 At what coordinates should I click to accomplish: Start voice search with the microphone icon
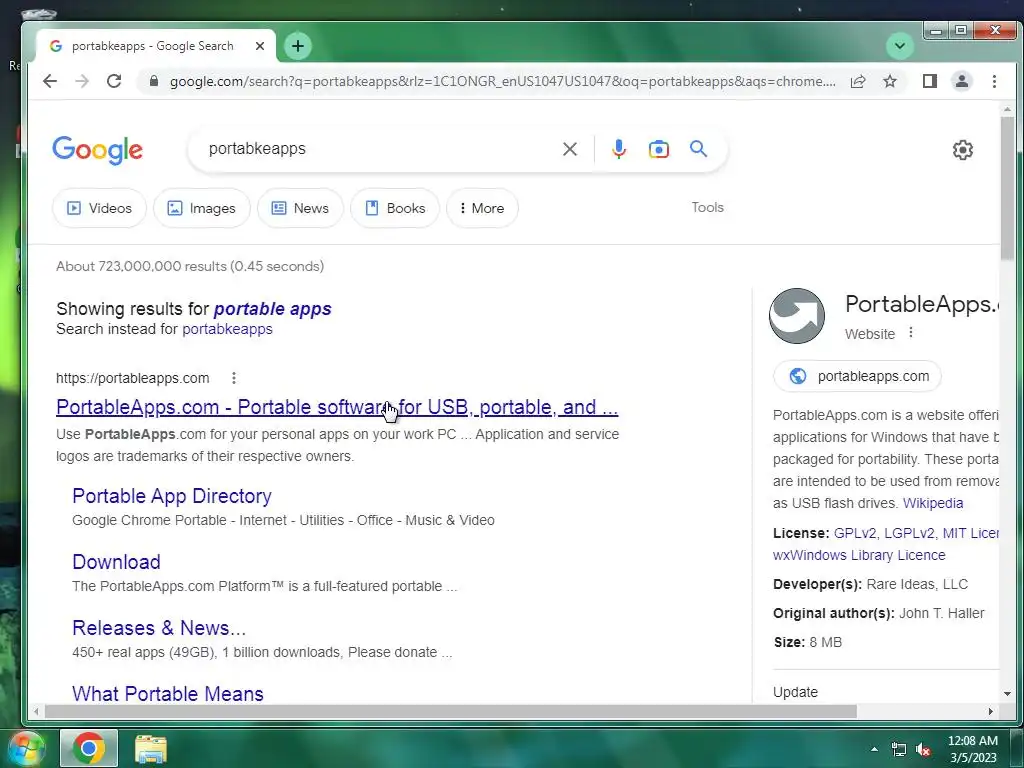tap(618, 149)
